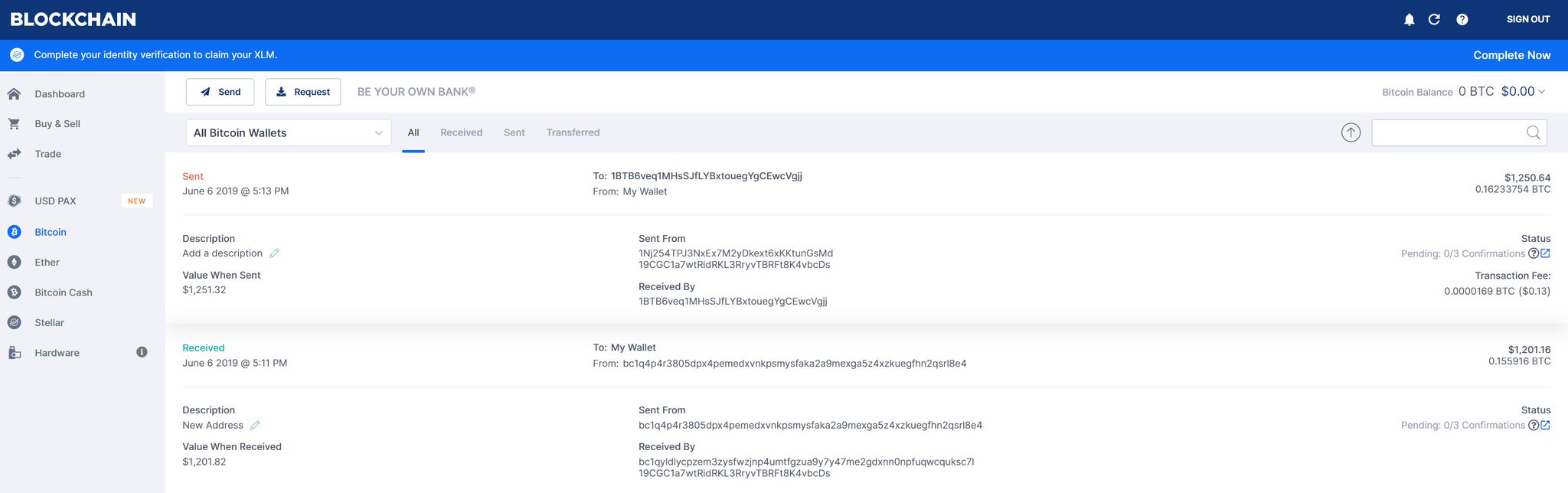The width and height of the screenshot is (1568, 493).
Task: Click the USD PAX dollar icon
Action: click(14, 201)
